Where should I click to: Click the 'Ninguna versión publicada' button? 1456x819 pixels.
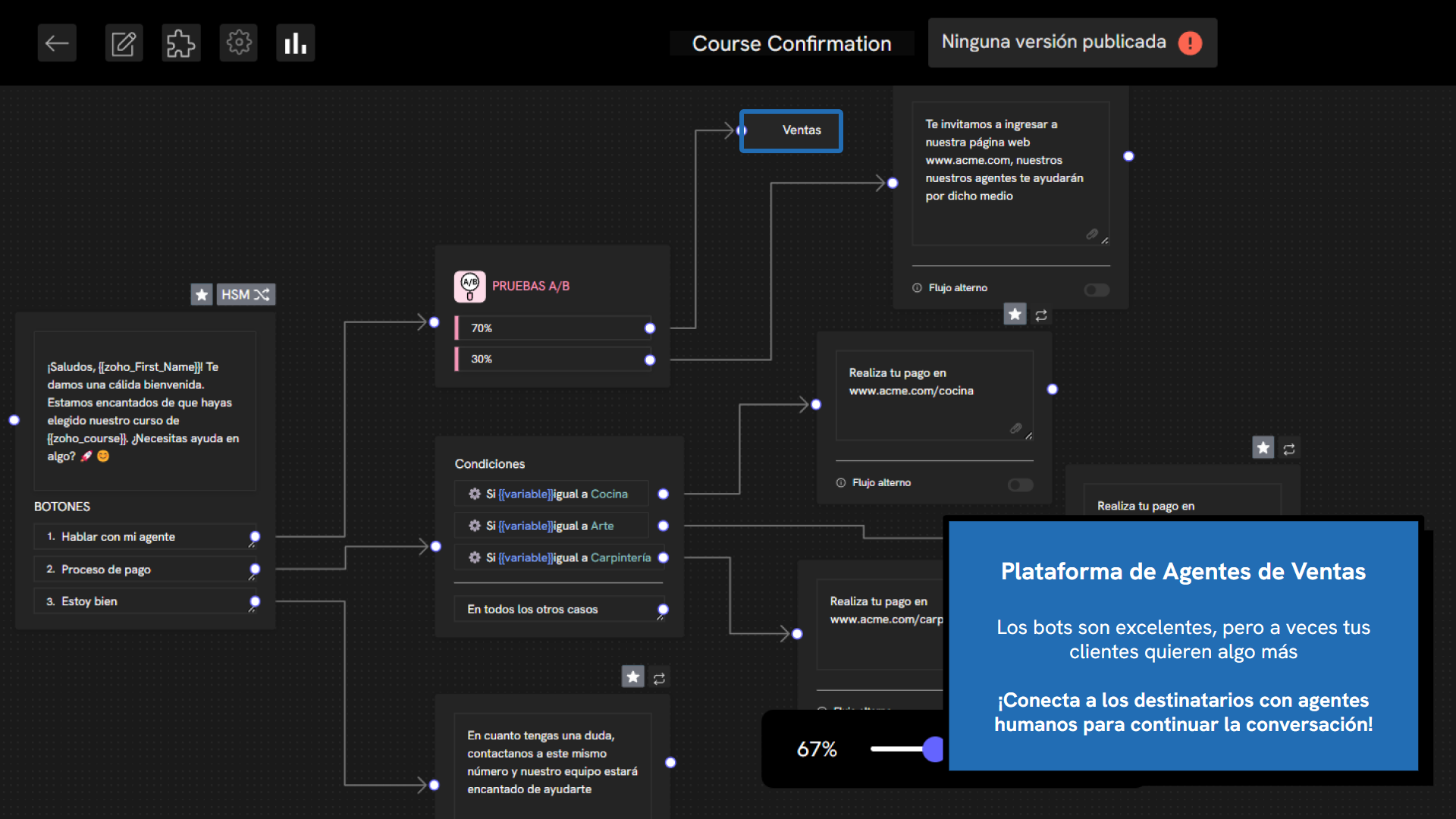click(1072, 42)
